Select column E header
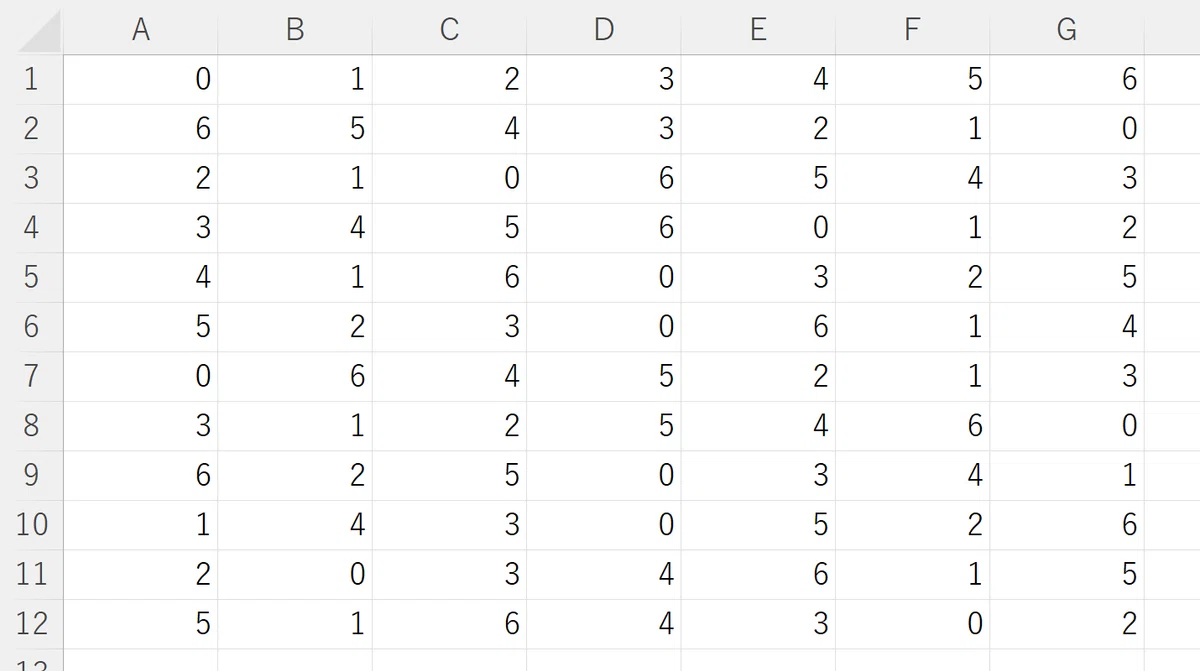Image resolution: width=1200 pixels, height=671 pixels. (758, 28)
